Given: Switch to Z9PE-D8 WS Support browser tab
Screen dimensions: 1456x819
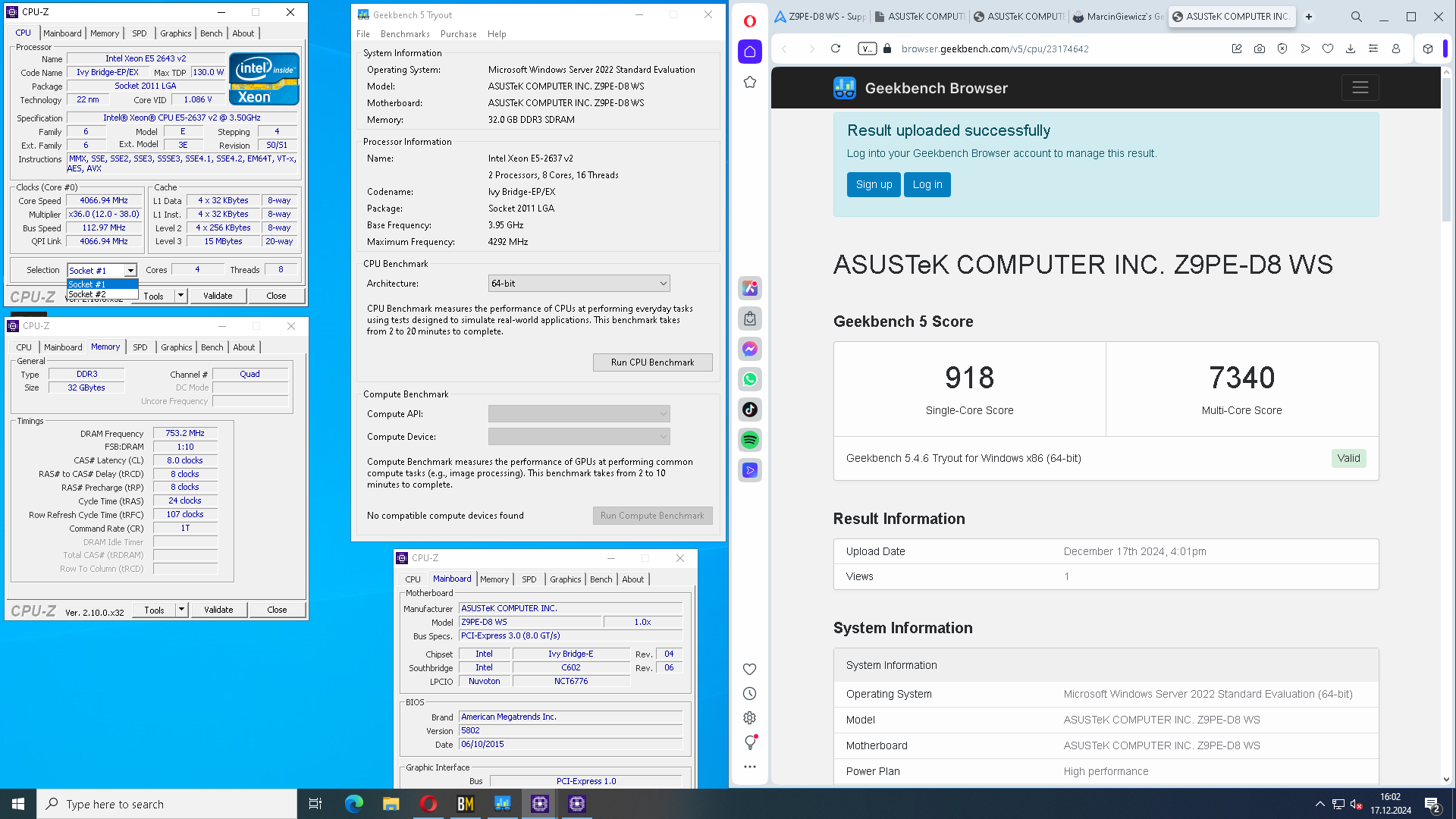Looking at the screenshot, I should (x=820, y=17).
